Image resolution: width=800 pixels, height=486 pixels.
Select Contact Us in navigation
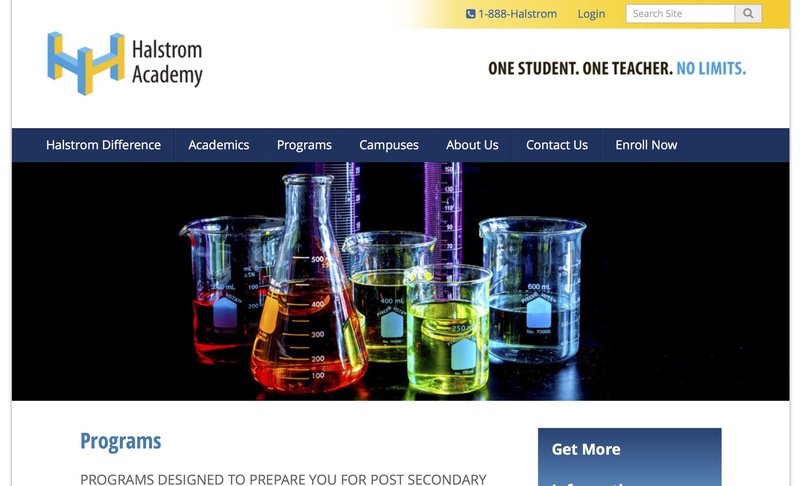click(557, 145)
